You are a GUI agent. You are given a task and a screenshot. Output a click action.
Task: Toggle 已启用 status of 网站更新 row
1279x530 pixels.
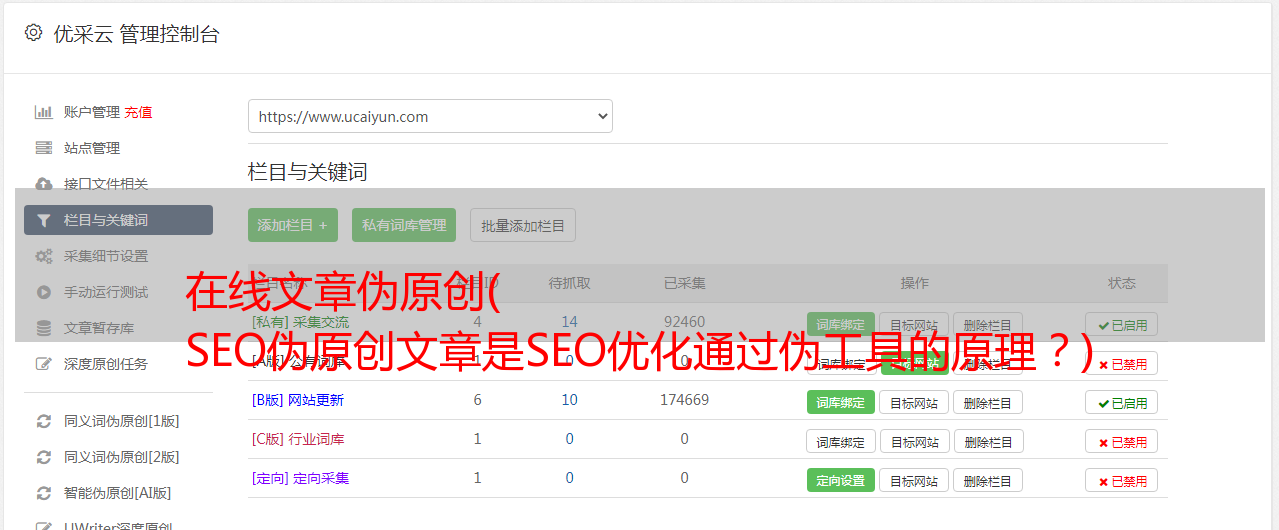click(x=1122, y=402)
